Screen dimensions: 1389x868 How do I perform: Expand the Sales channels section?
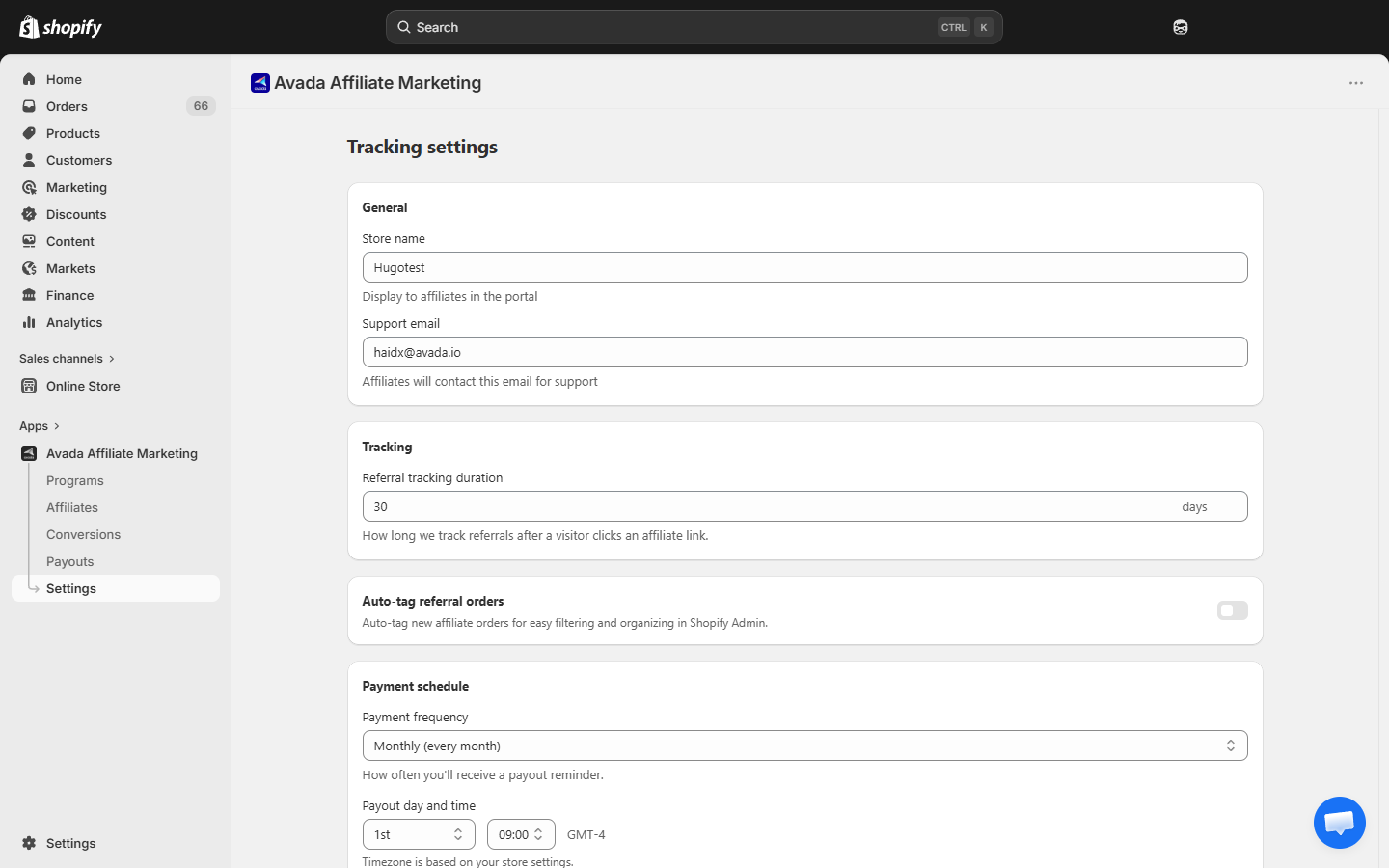point(67,359)
